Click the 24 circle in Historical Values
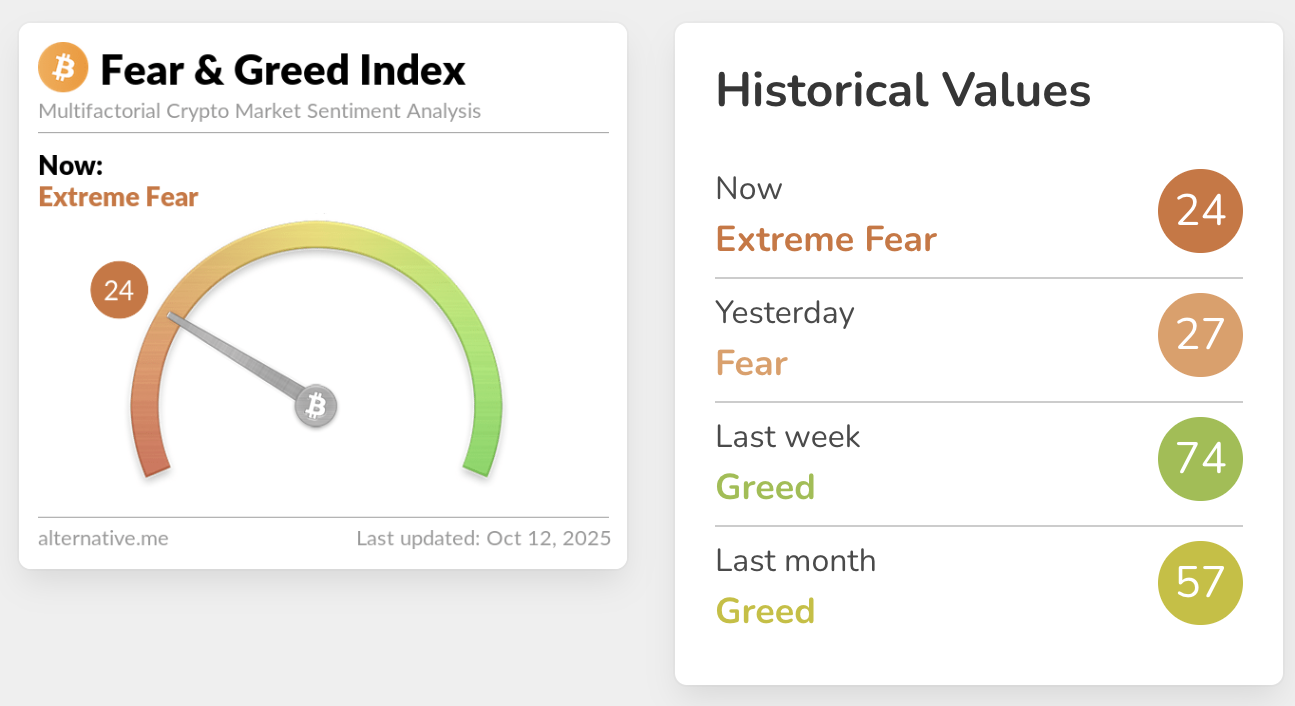The width and height of the screenshot is (1295, 706). tap(1200, 212)
